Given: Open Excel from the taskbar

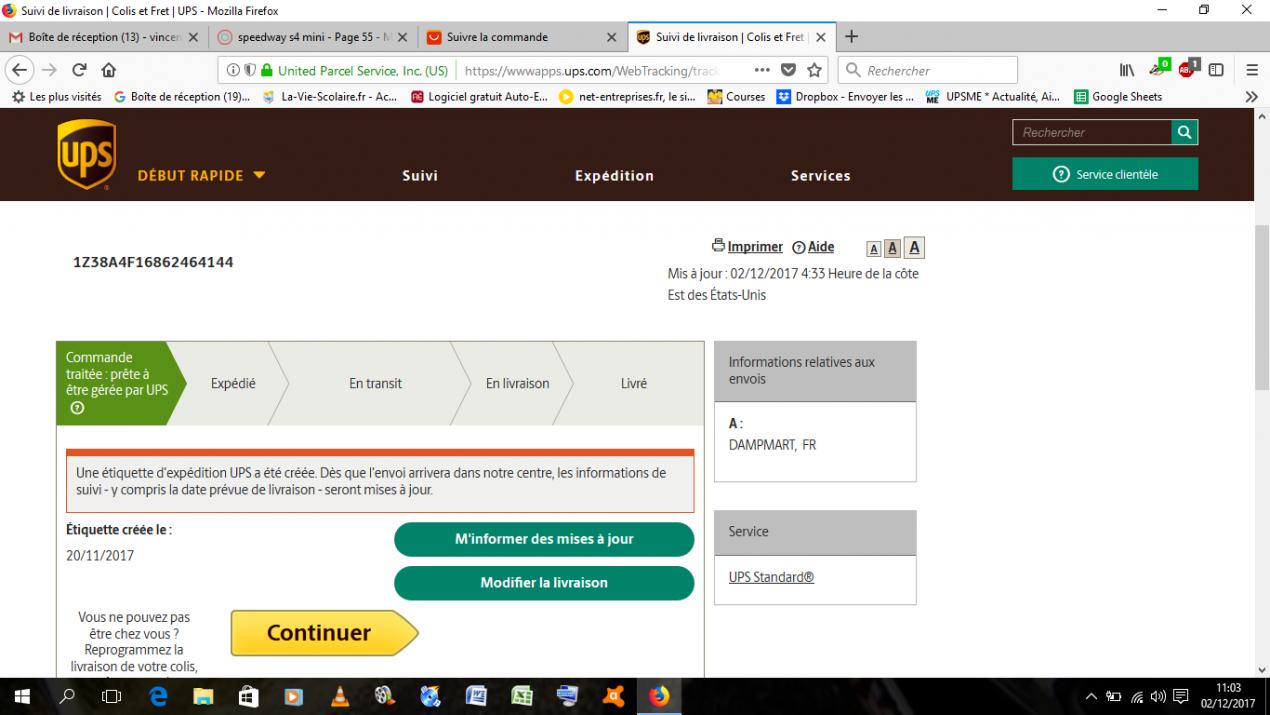Looking at the screenshot, I should (522, 697).
